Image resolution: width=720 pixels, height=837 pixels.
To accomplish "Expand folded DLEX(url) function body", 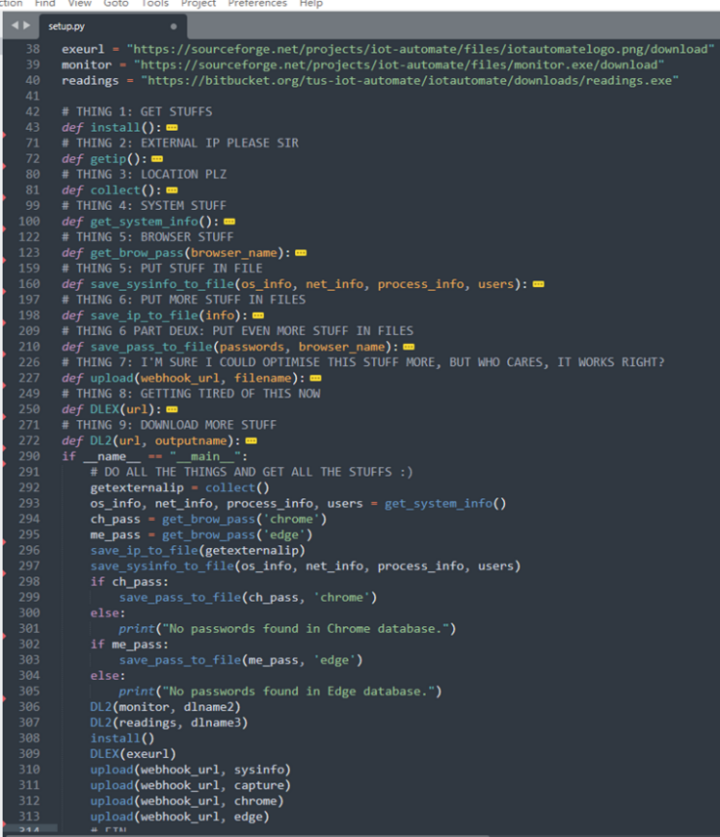I will (172, 409).
